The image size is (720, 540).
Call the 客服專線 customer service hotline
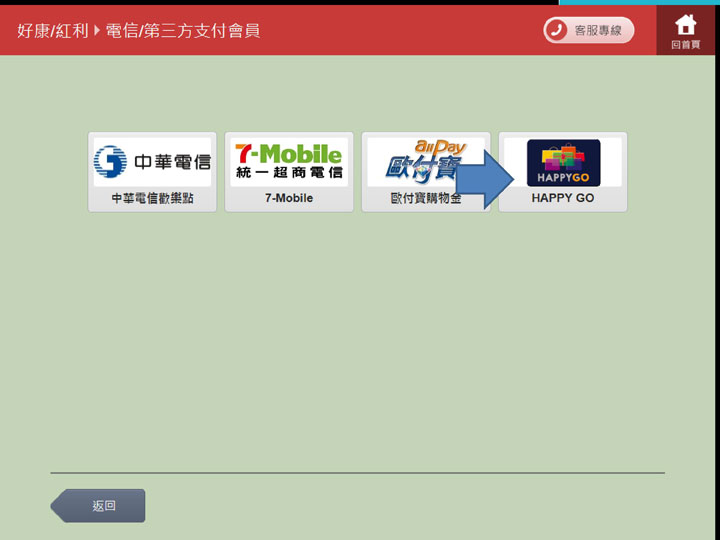589,30
